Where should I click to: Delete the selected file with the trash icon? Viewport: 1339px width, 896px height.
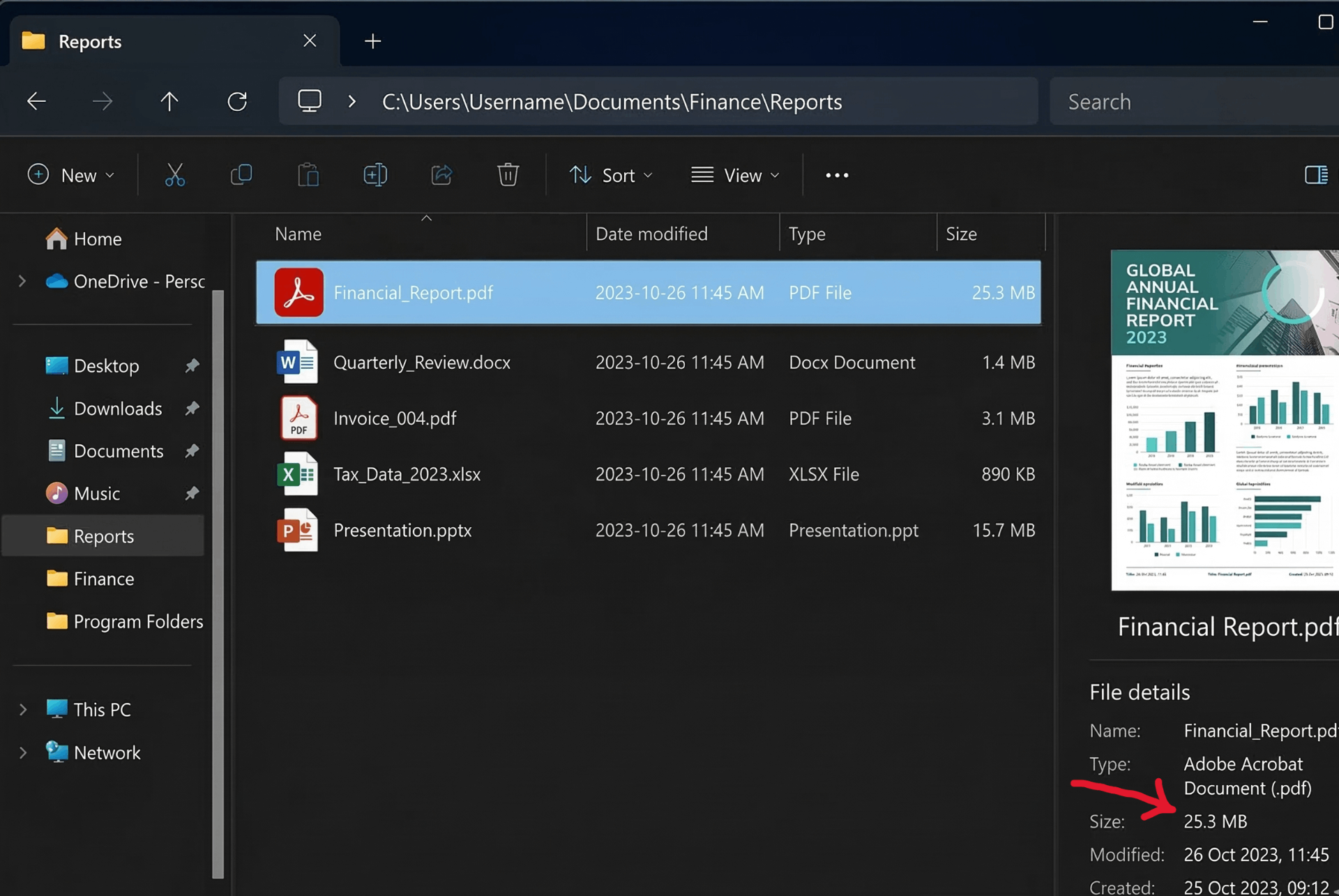[508, 175]
